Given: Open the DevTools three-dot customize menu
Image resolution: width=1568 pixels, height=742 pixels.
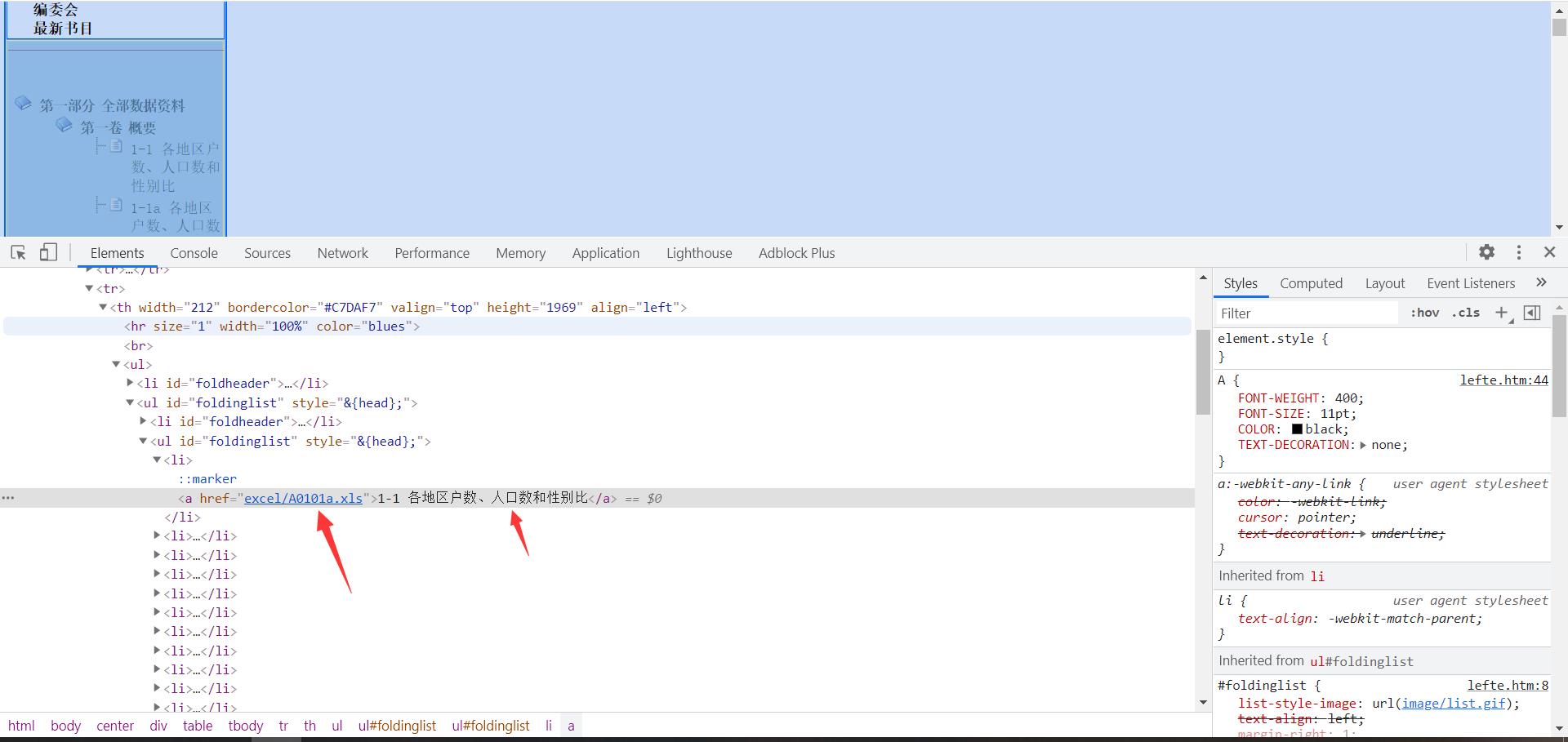Looking at the screenshot, I should pos(1519,252).
